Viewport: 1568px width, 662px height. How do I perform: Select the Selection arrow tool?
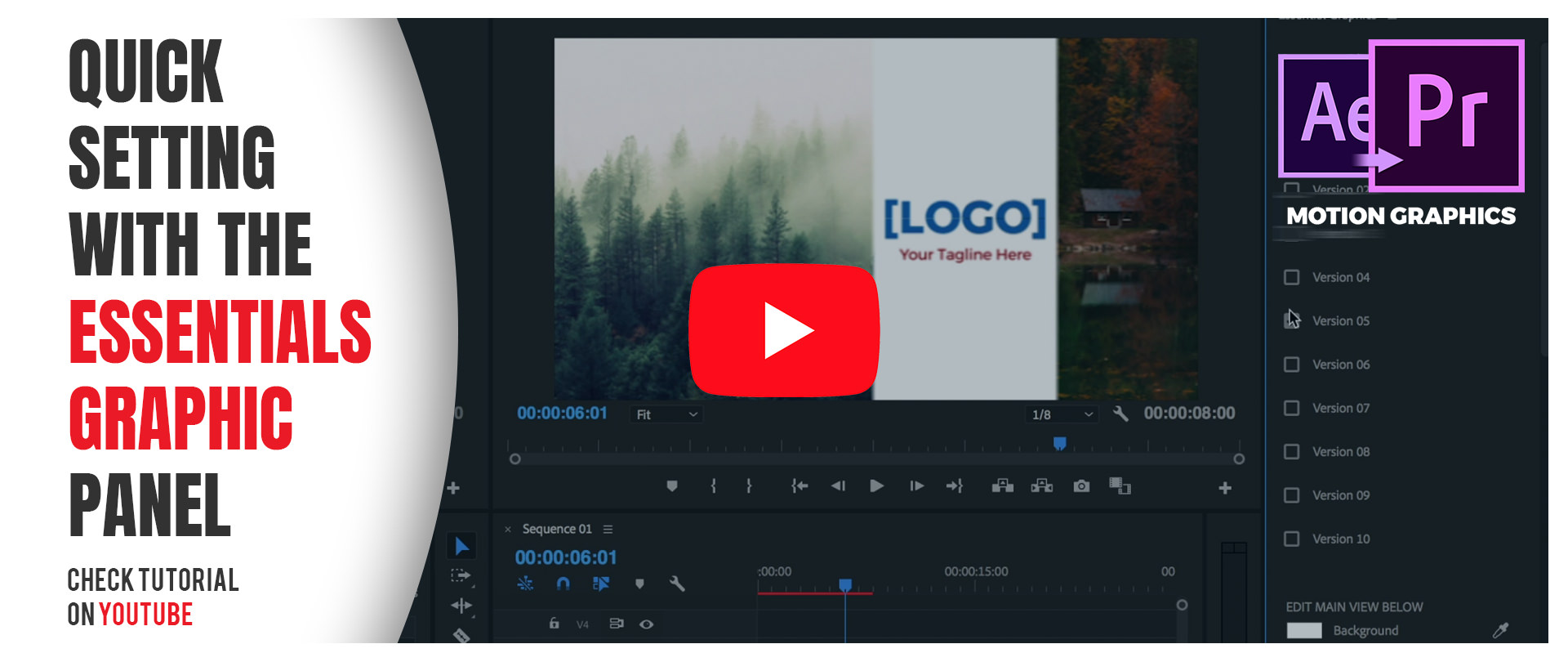click(x=461, y=546)
